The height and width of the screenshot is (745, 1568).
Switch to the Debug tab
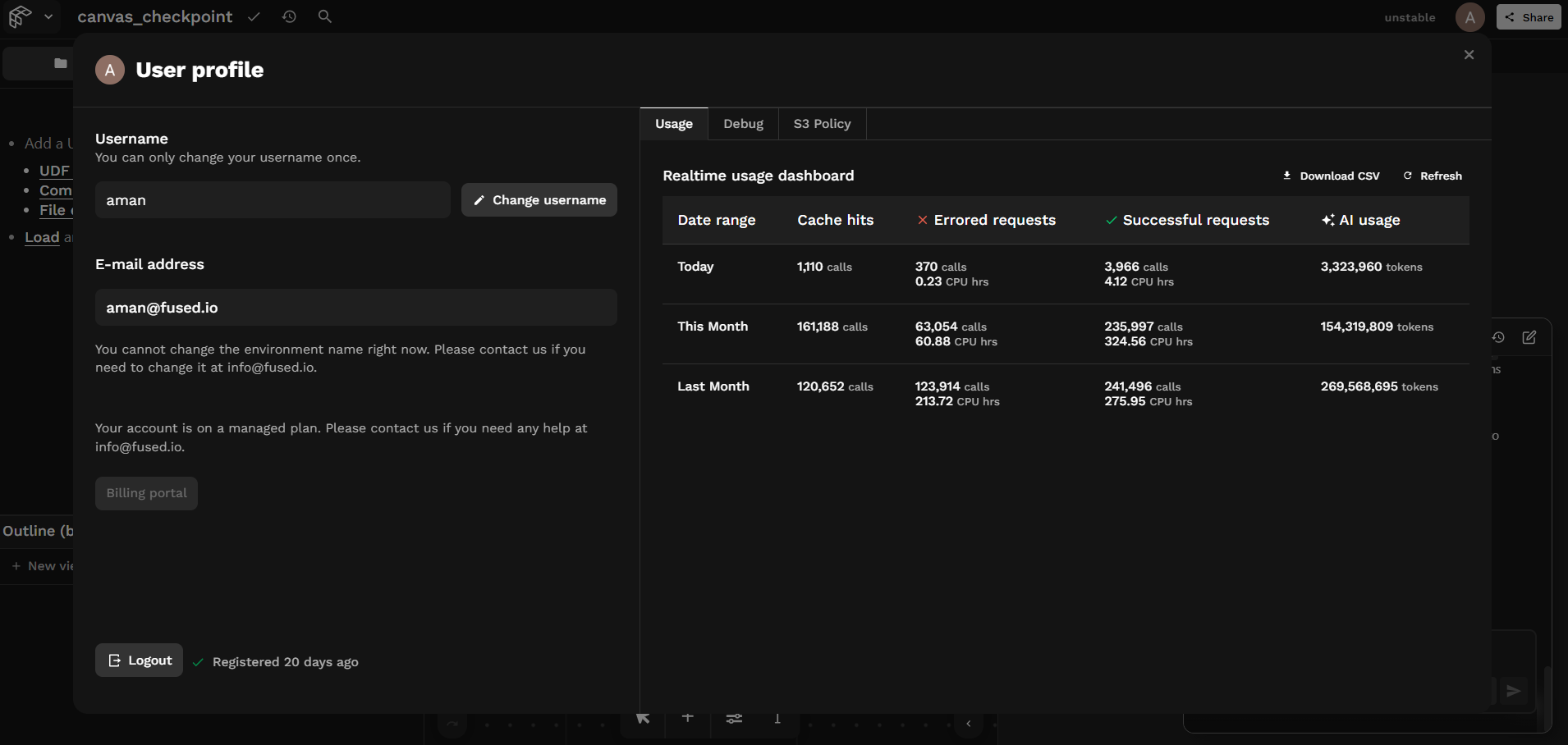[743, 123]
